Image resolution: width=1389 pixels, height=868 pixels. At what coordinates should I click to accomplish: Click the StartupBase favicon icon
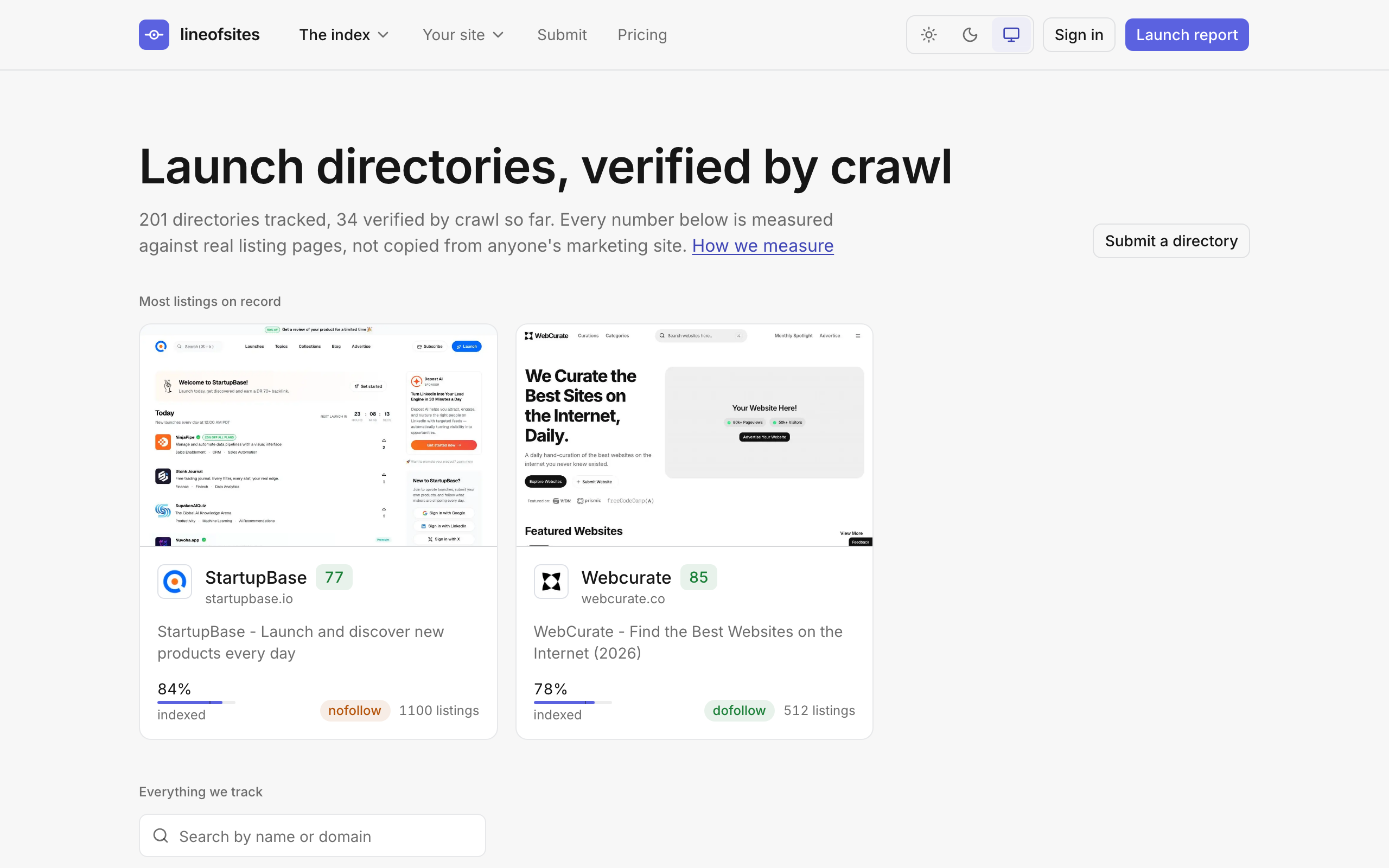click(x=175, y=582)
